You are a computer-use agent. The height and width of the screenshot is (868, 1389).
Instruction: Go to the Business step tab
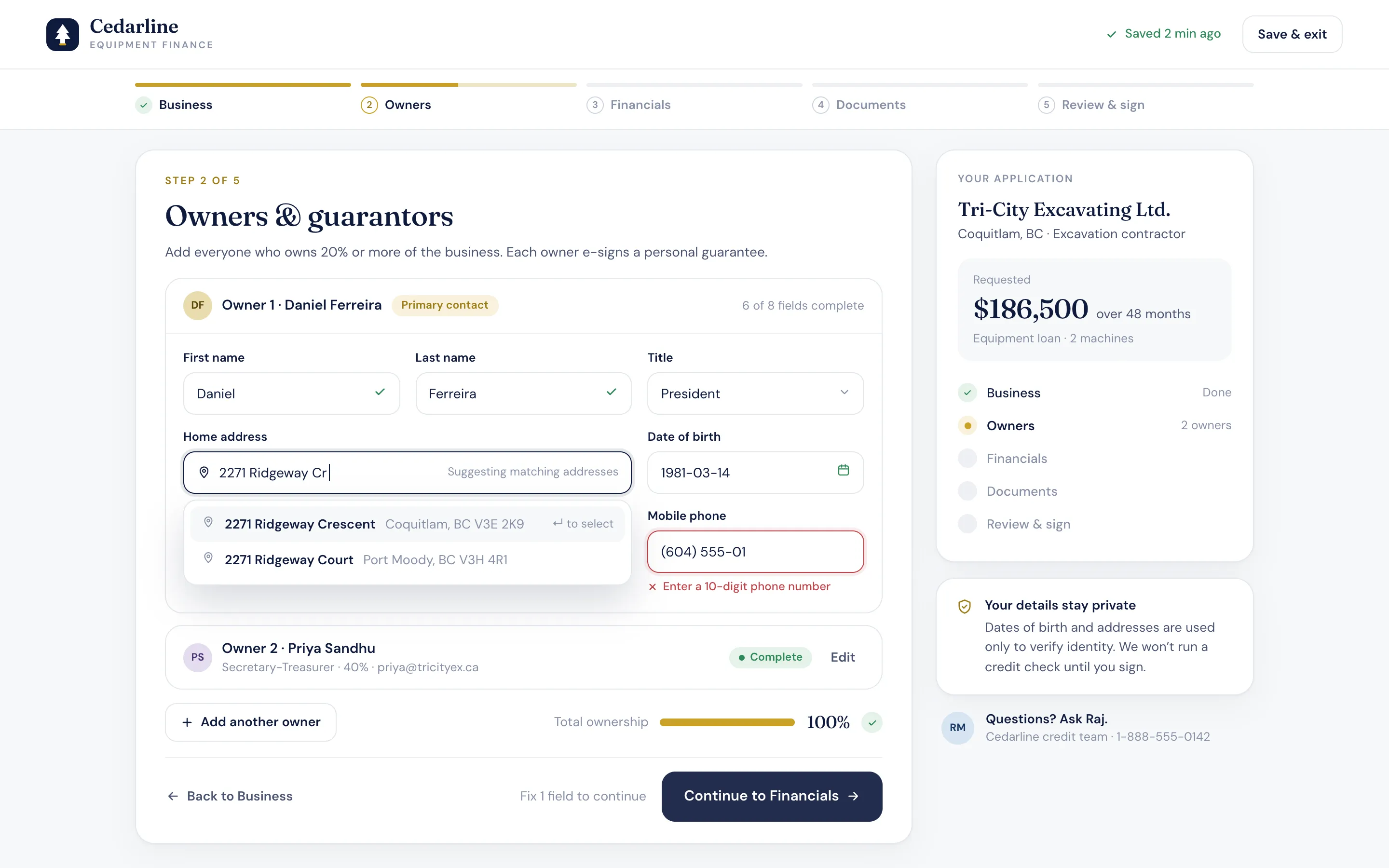243,99
